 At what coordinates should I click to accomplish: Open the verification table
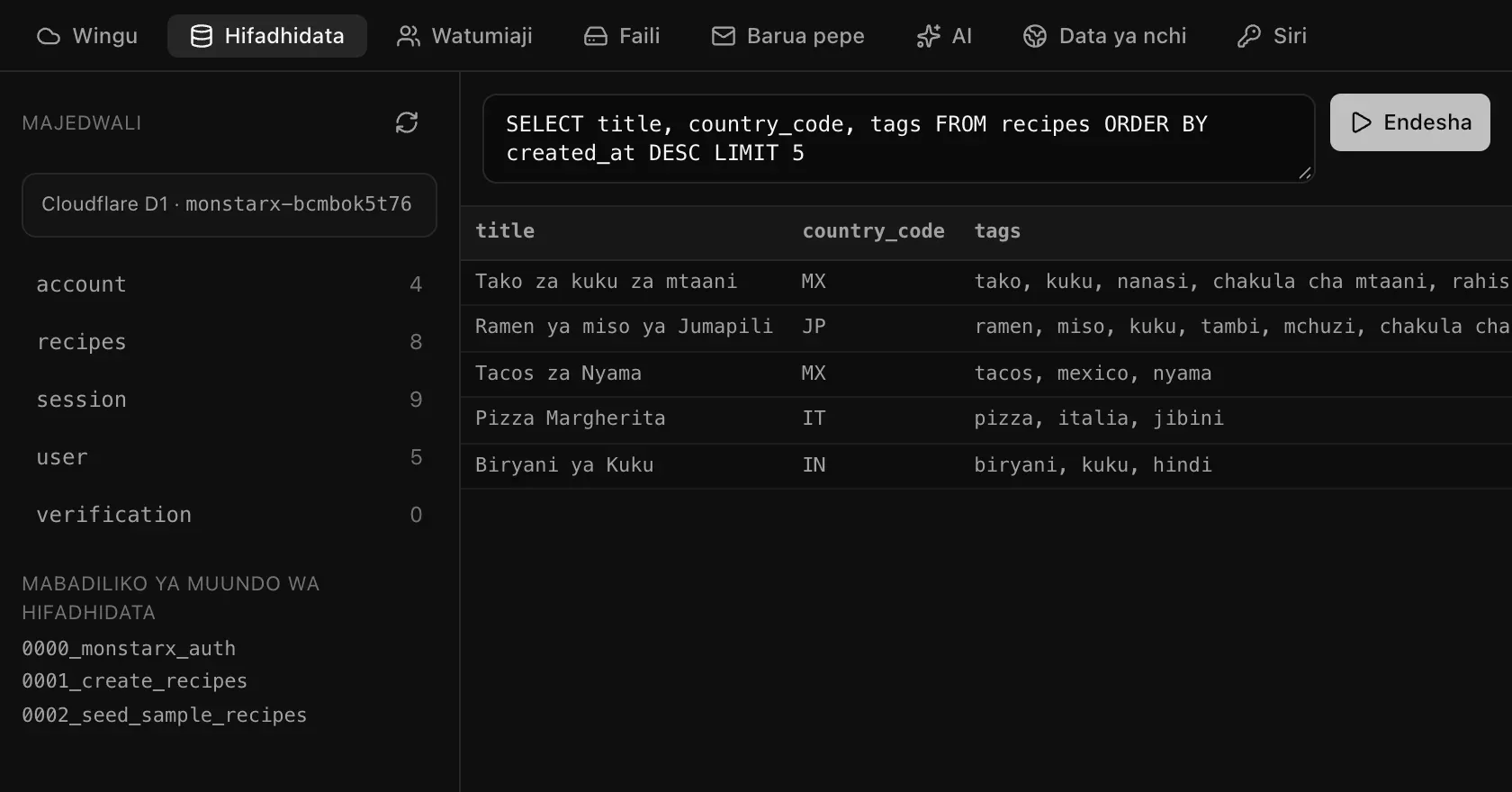point(229,515)
